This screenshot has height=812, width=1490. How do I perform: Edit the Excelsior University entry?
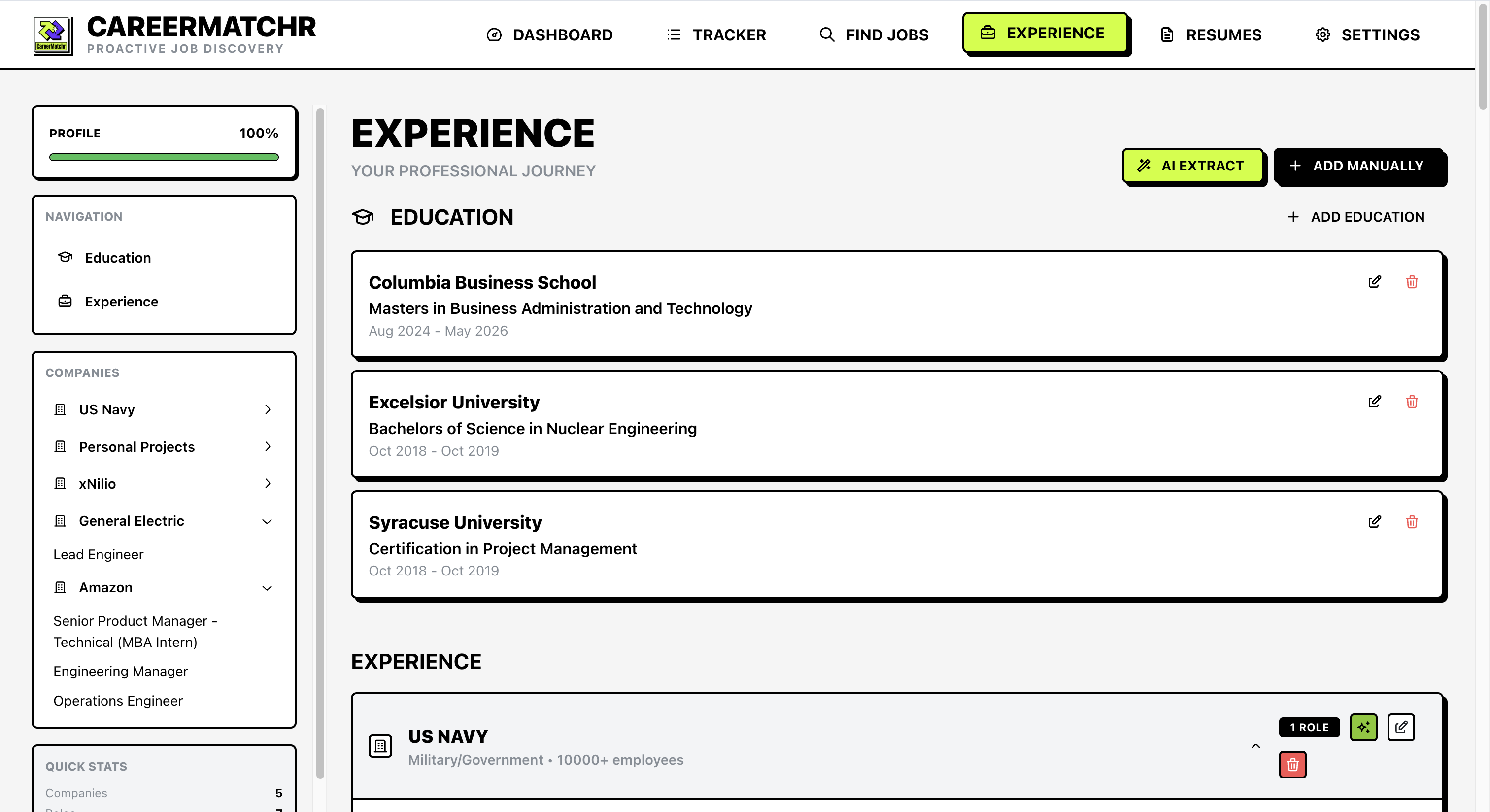coord(1374,402)
